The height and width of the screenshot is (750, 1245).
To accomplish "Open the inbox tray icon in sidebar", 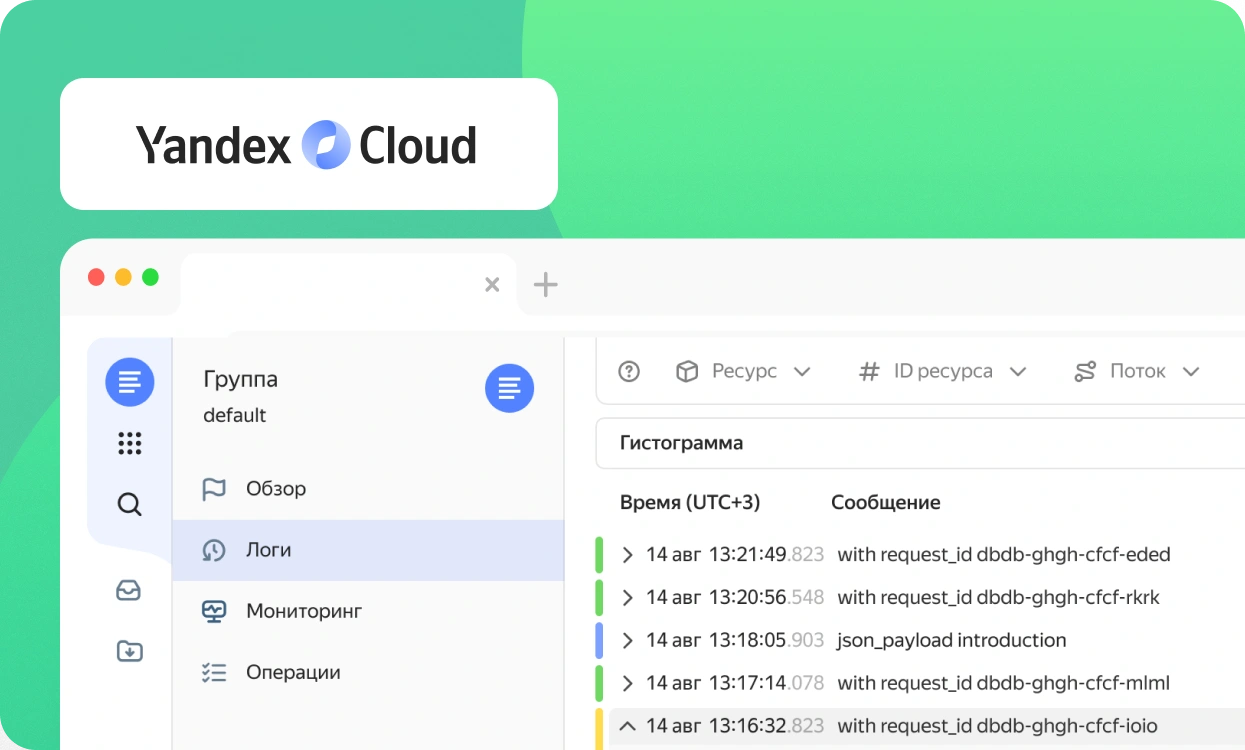I will point(129,590).
